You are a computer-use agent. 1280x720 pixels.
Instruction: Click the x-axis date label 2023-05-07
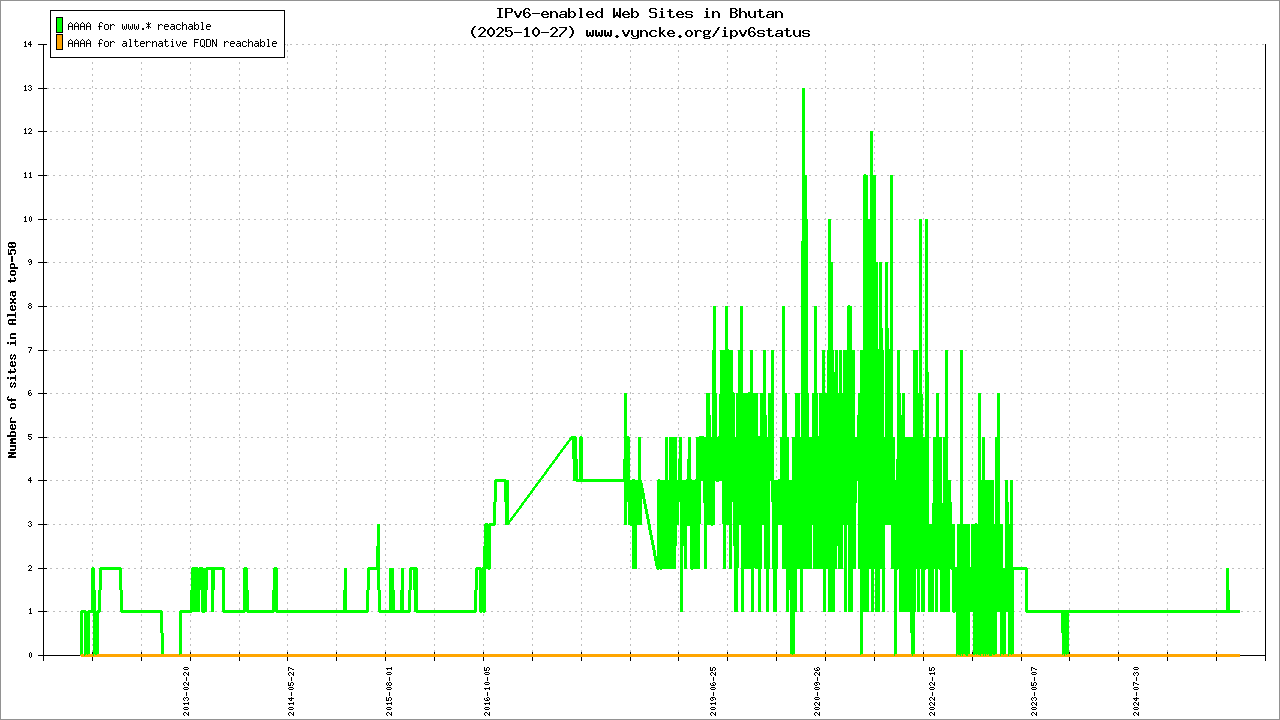click(x=1035, y=691)
